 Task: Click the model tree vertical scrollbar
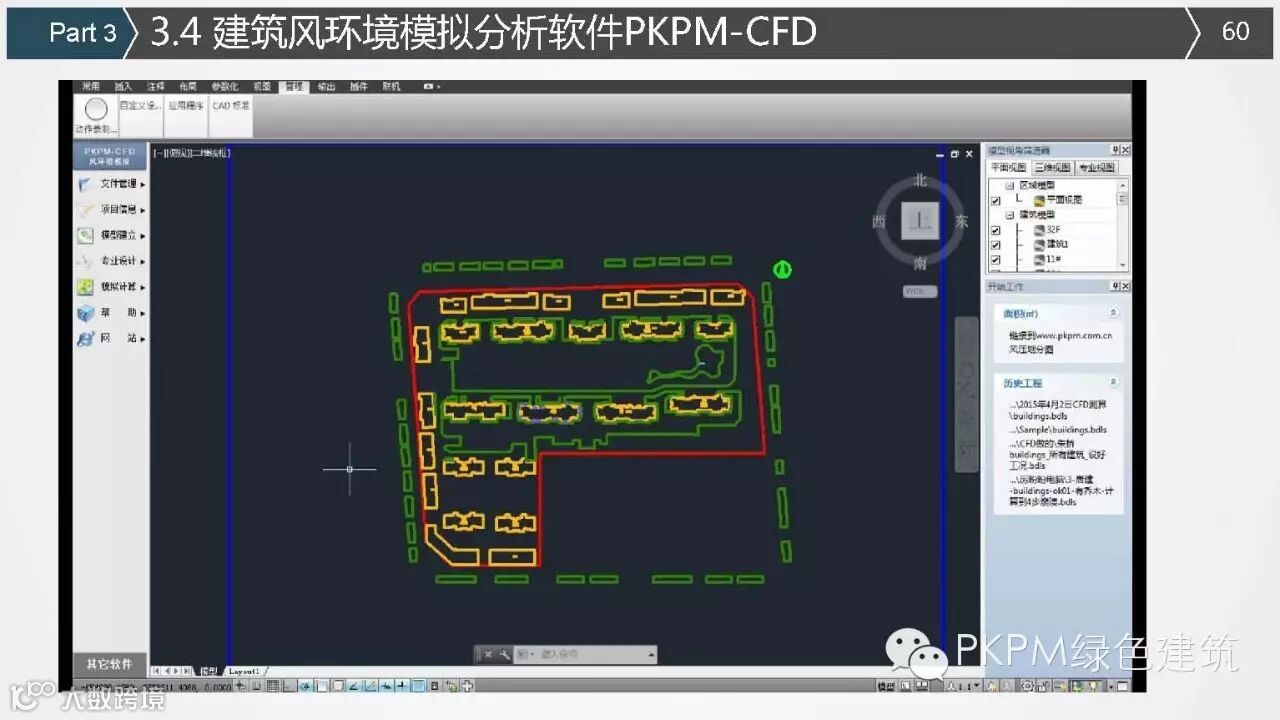[1122, 224]
